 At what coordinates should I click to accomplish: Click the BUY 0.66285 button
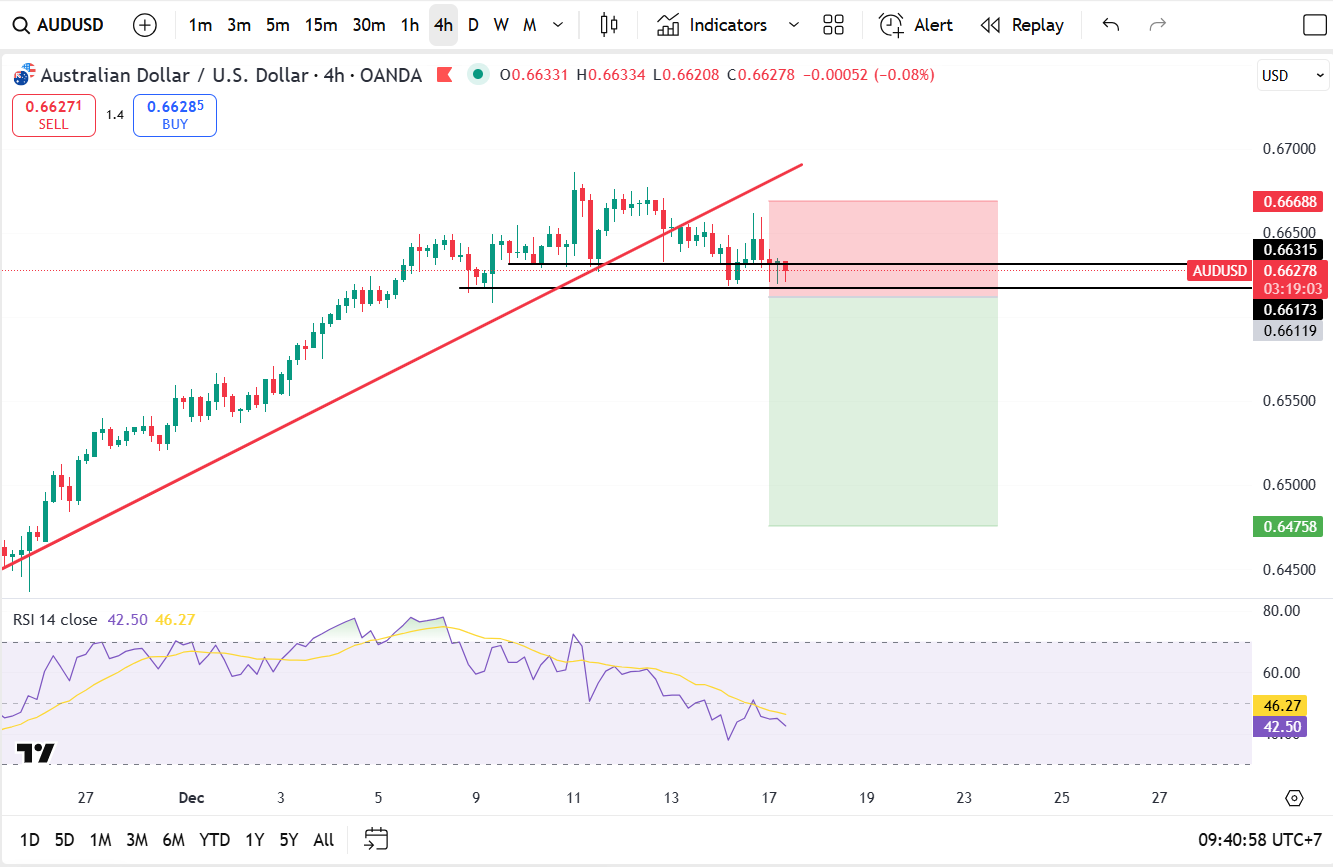coord(175,115)
